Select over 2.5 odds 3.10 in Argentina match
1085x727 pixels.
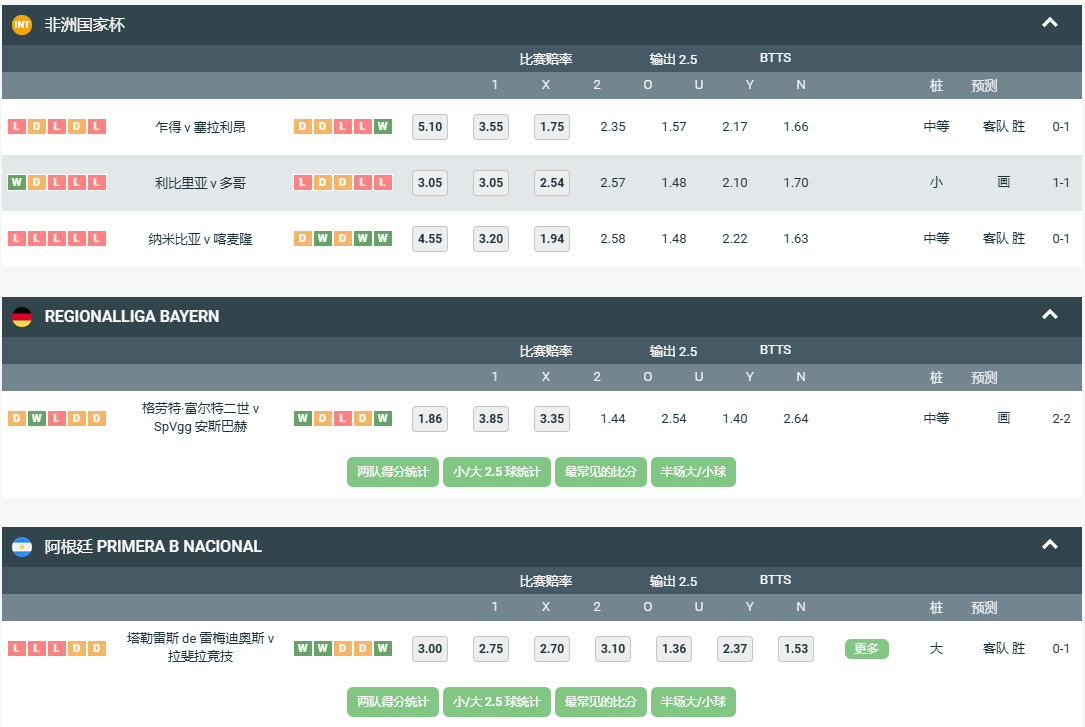(x=613, y=649)
